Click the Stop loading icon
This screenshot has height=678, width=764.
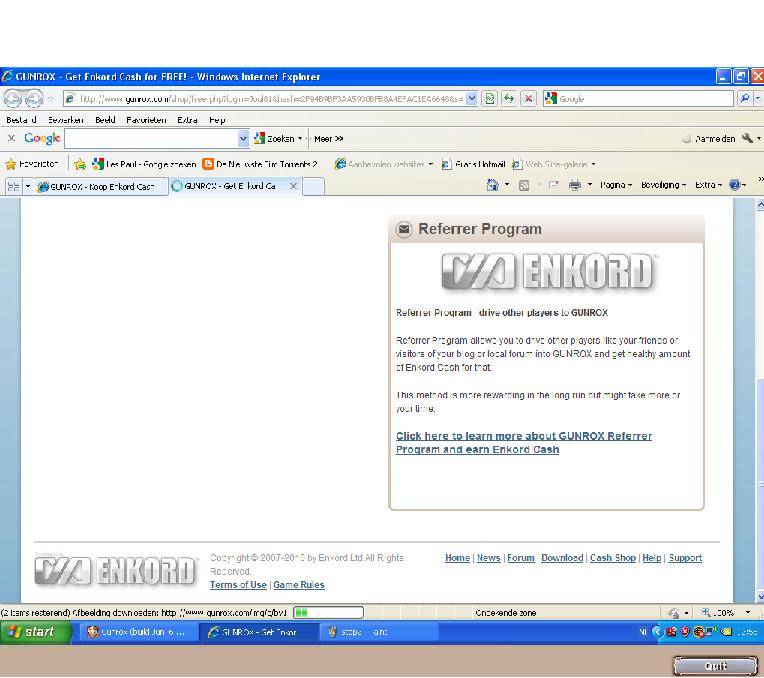click(x=528, y=99)
